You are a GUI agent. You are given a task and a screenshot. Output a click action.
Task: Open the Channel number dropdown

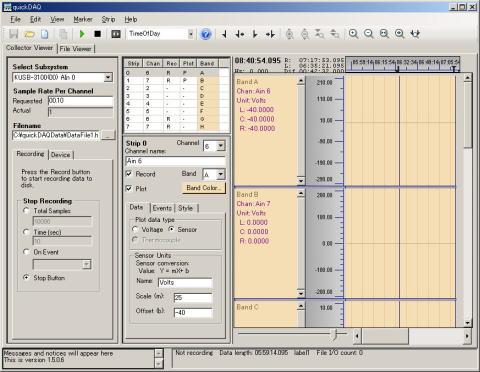tap(220, 146)
